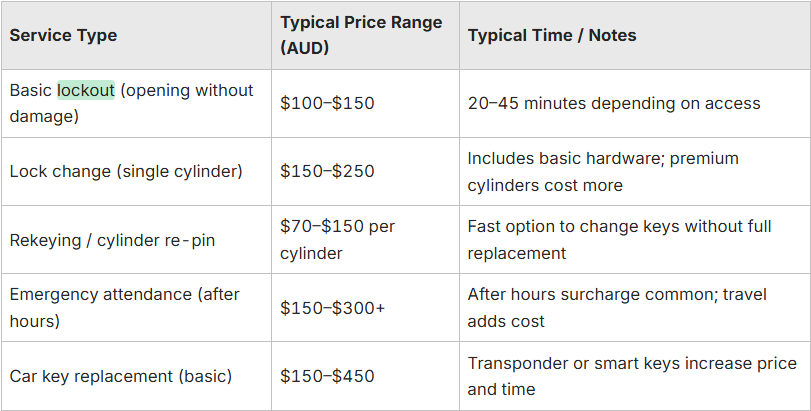This screenshot has height=411, width=811.
Task: Click "20–45 minutes depending on access" note
Action: coord(614,103)
